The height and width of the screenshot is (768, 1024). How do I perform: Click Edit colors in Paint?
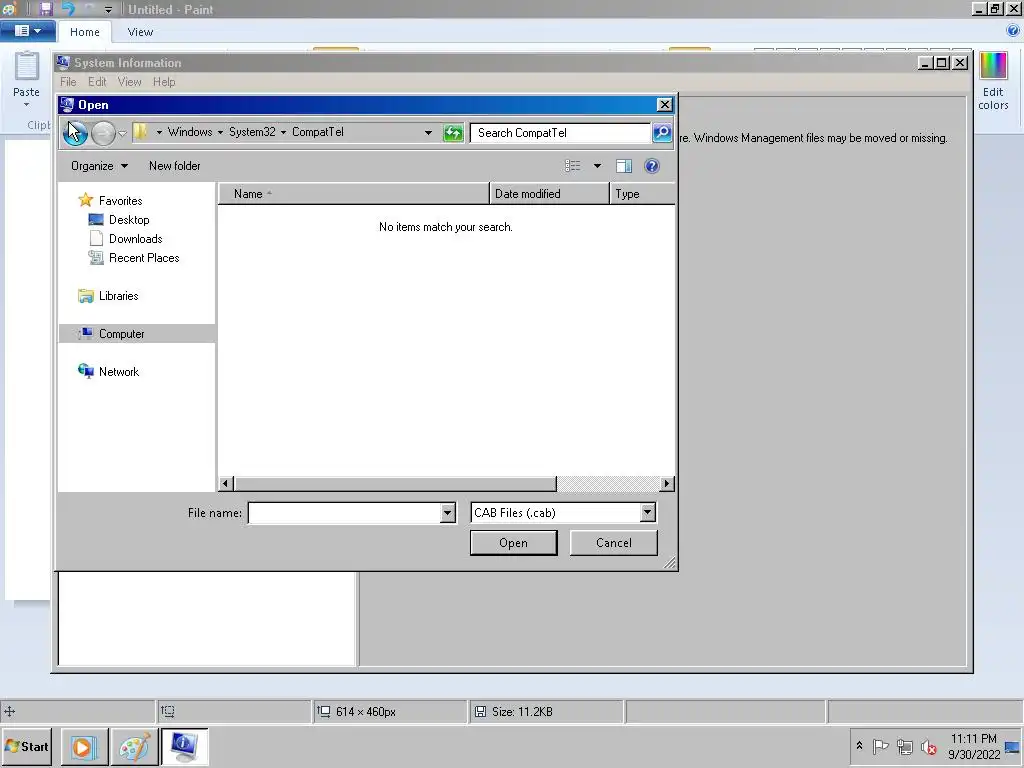993,81
